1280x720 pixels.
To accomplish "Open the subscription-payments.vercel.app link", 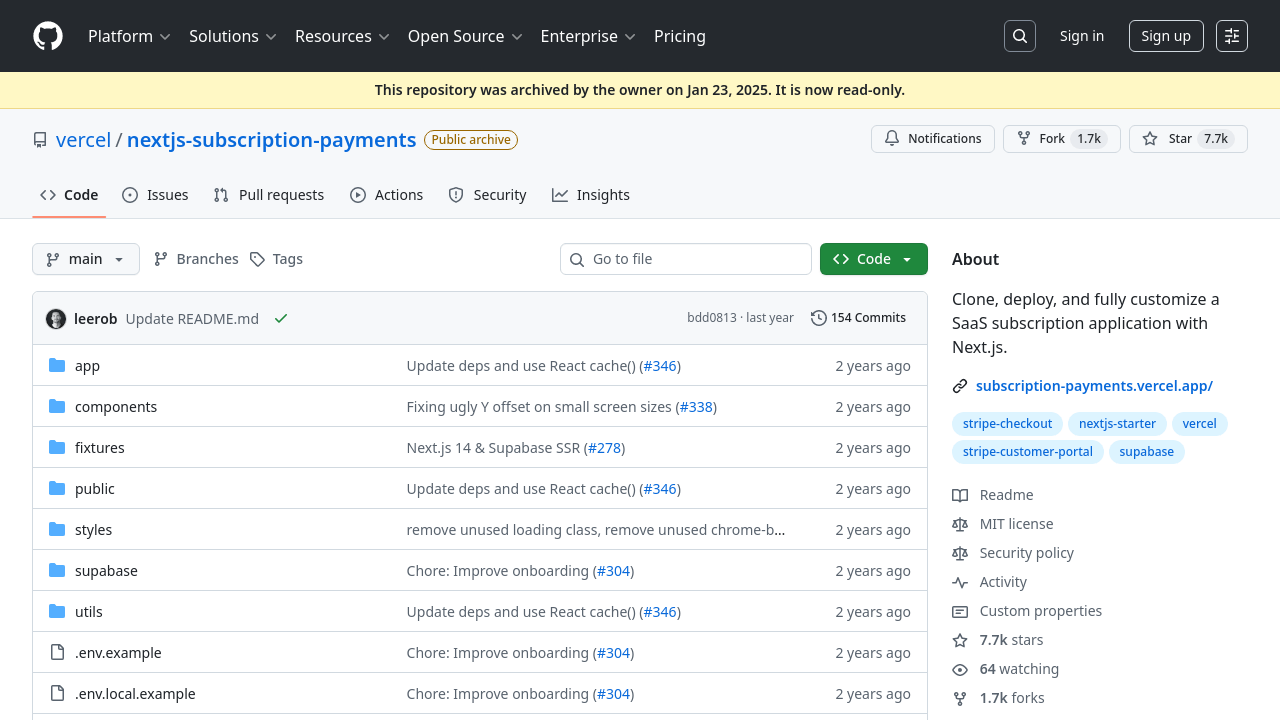I will click(x=1094, y=386).
